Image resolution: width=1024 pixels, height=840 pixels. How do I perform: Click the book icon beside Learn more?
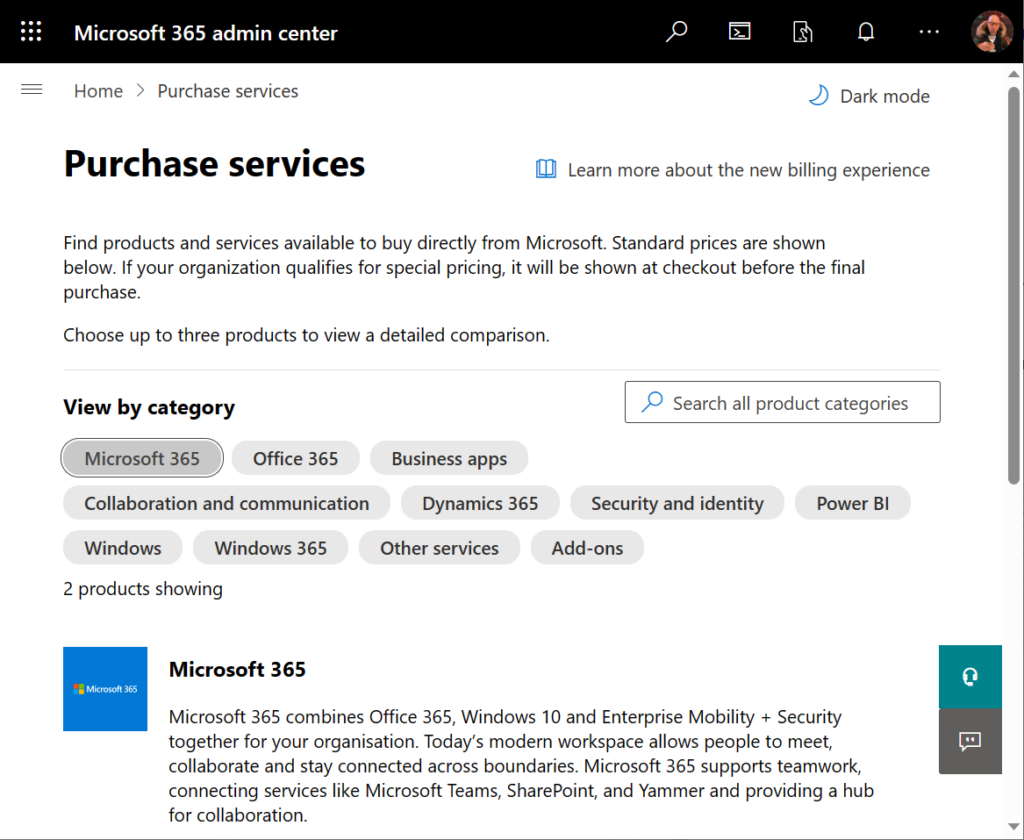point(546,169)
